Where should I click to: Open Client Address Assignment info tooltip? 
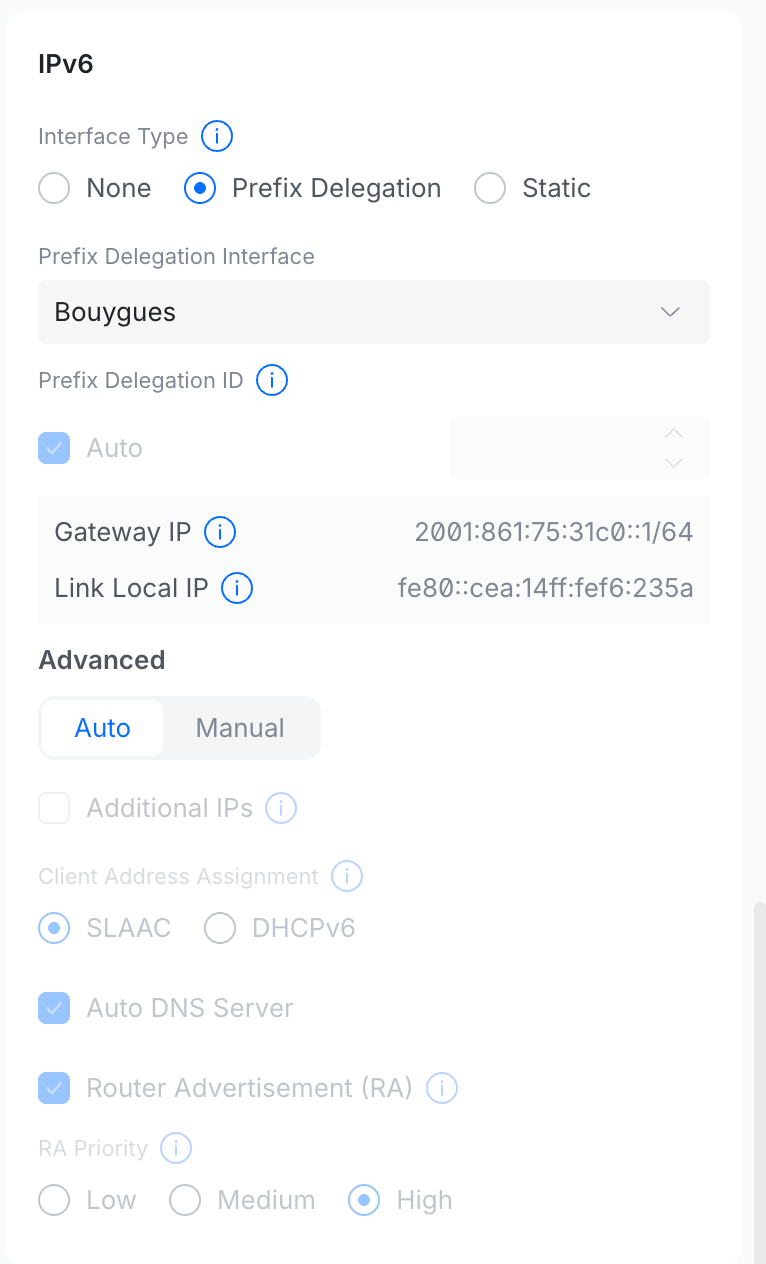coord(347,876)
